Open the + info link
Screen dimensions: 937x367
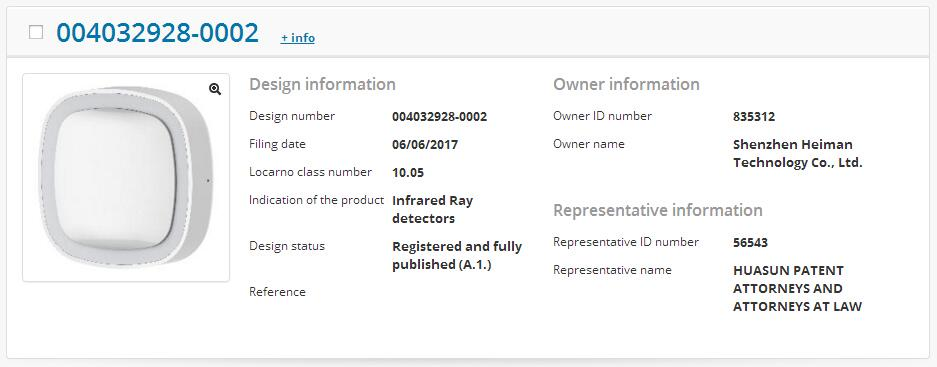(298, 38)
